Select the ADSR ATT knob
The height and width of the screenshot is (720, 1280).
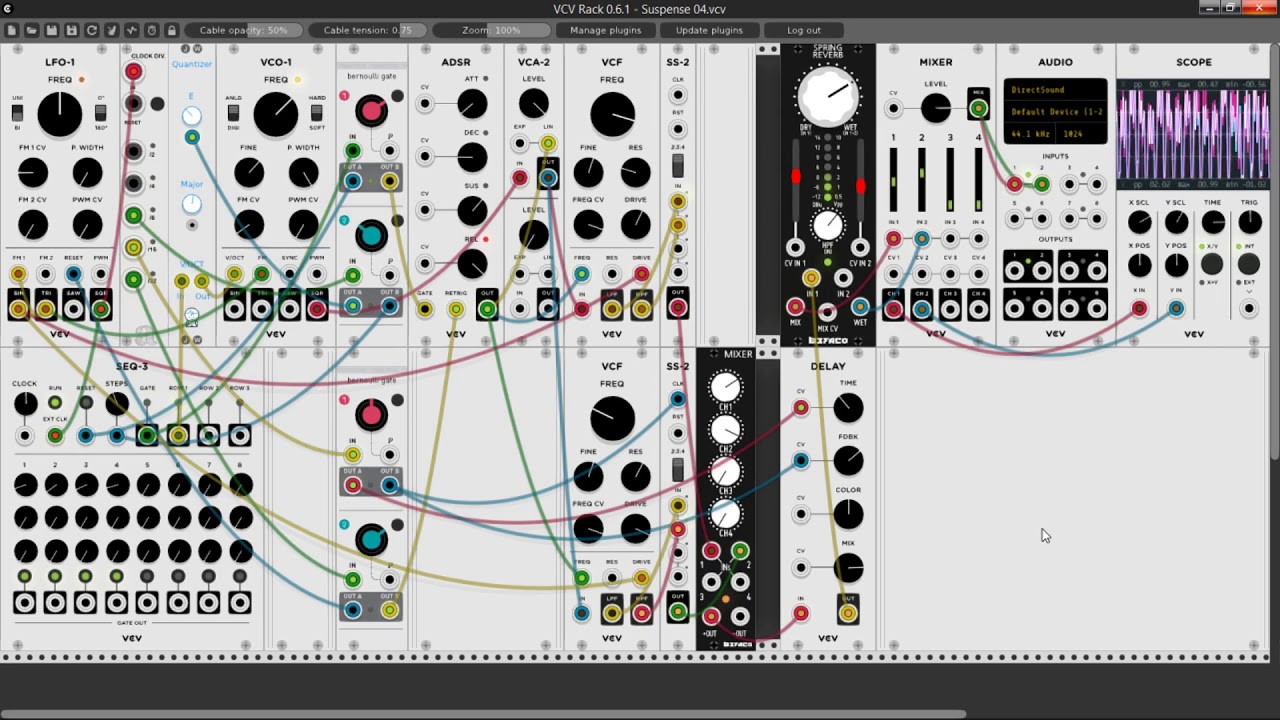point(472,103)
